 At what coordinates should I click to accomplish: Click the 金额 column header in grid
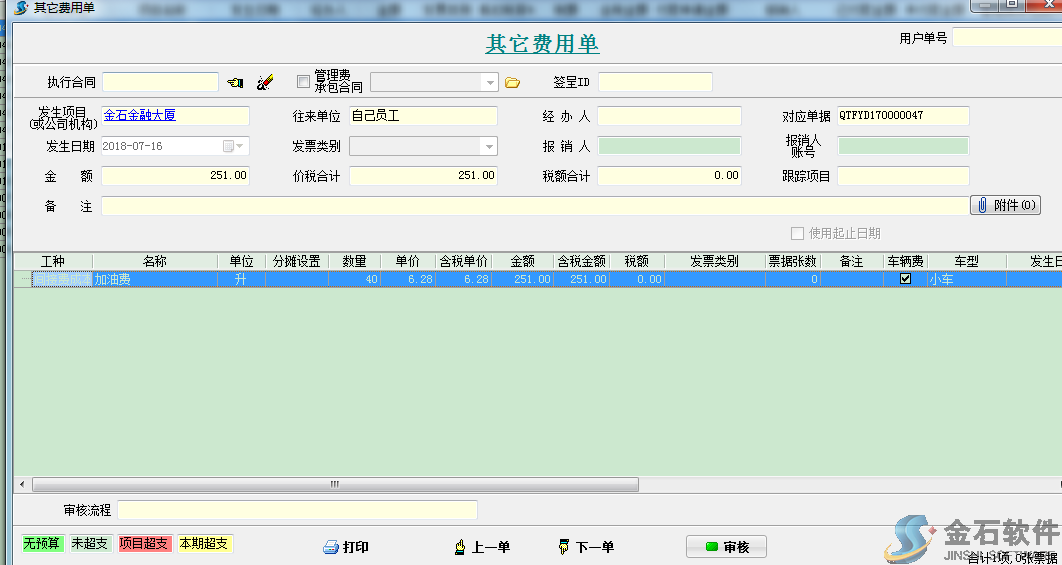click(x=523, y=261)
